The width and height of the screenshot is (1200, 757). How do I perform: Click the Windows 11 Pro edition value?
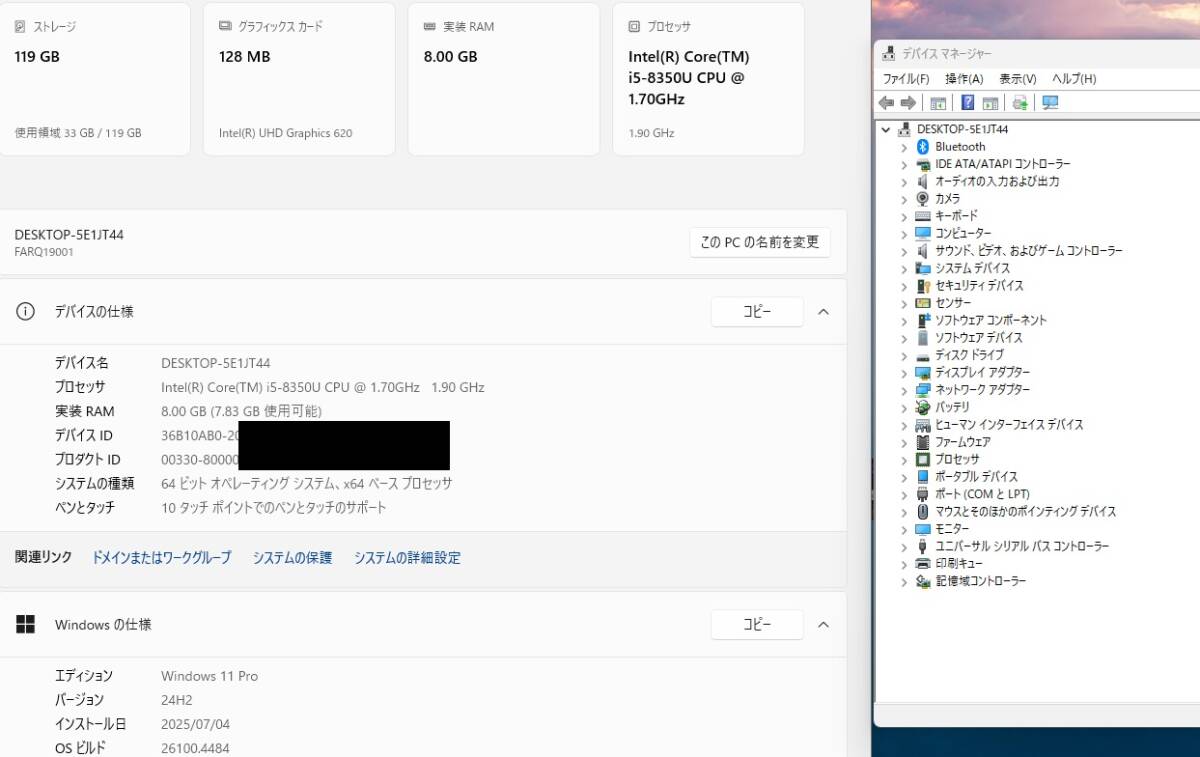[x=209, y=676]
